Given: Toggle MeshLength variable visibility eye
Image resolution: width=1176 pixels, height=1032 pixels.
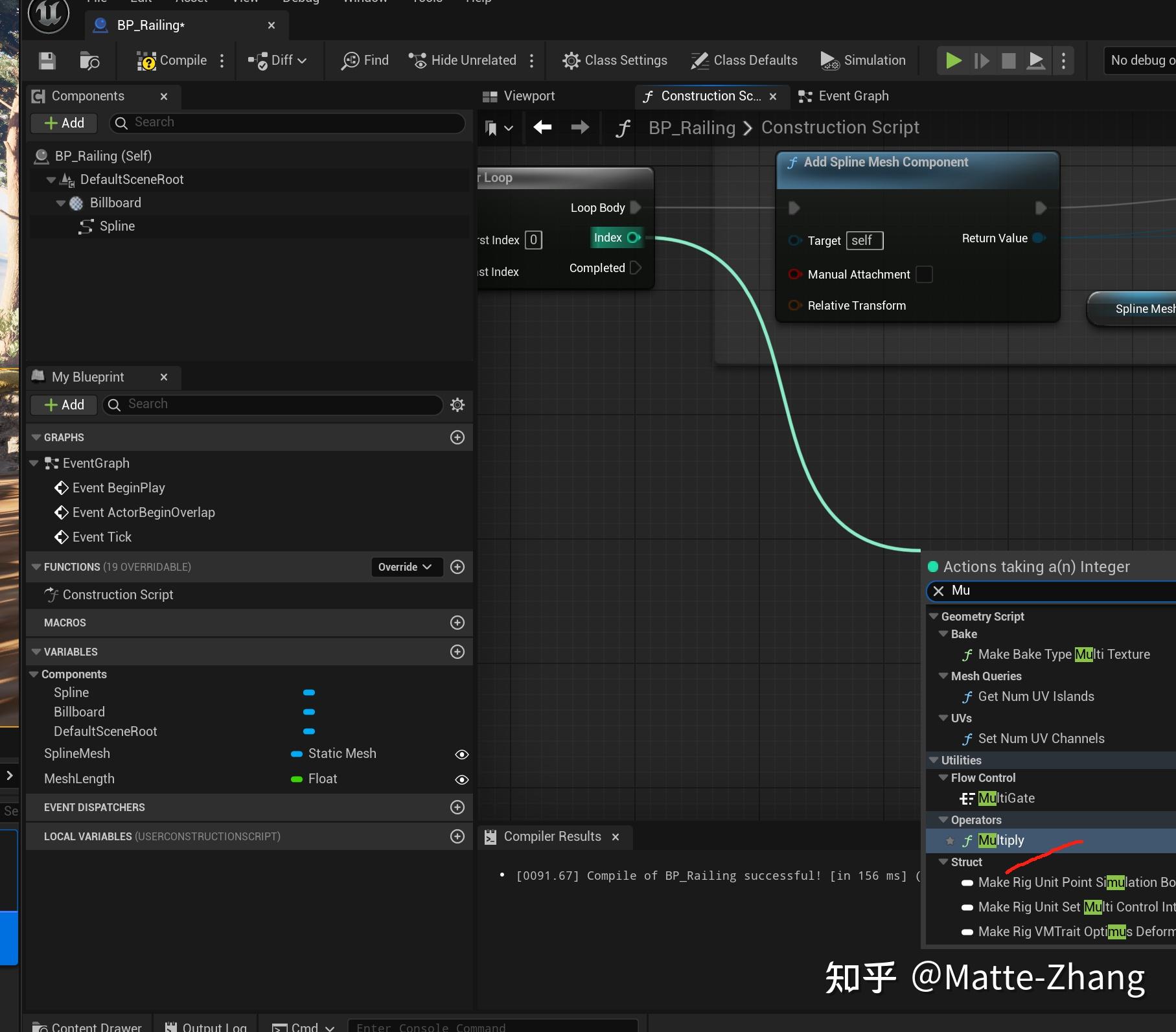Looking at the screenshot, I should point(461,779).
